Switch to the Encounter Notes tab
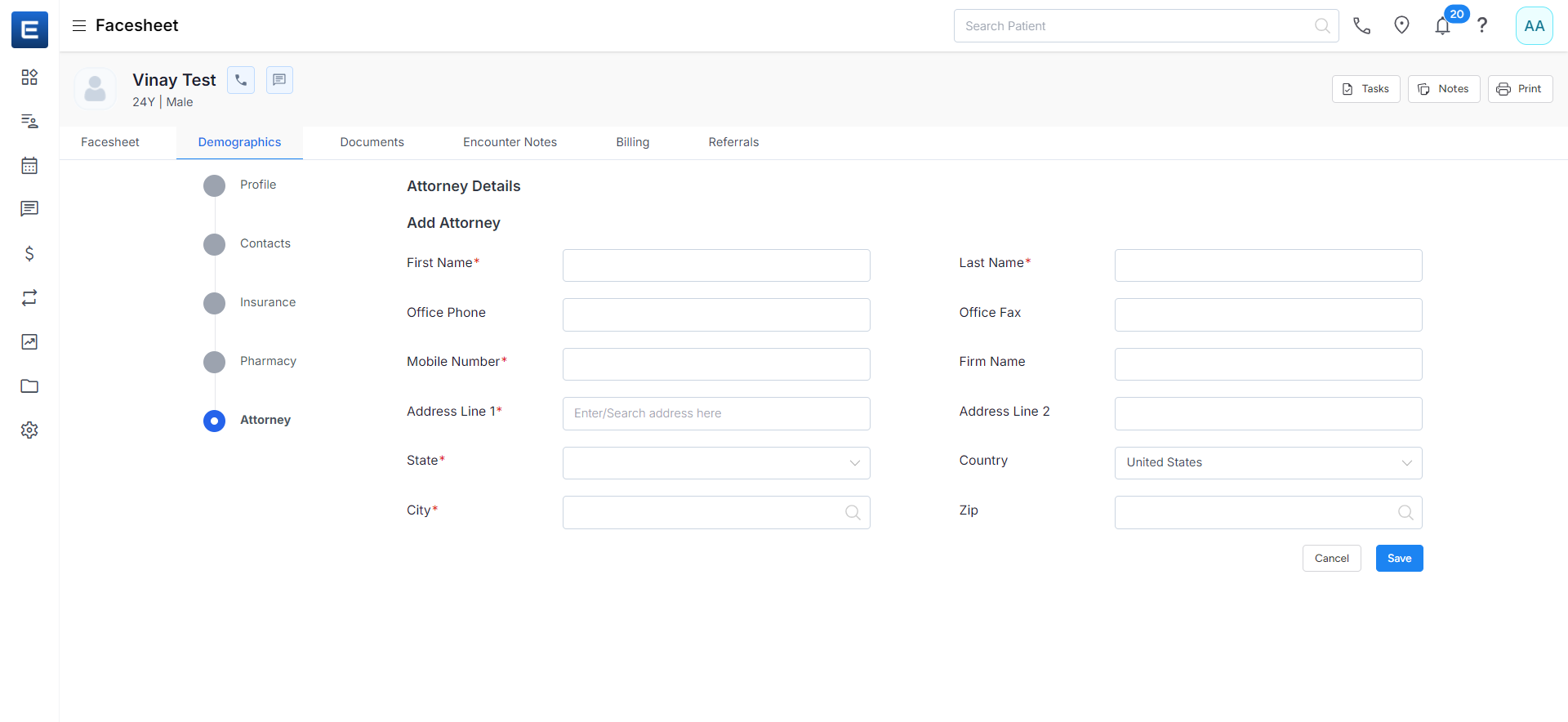 pos(510,142)
